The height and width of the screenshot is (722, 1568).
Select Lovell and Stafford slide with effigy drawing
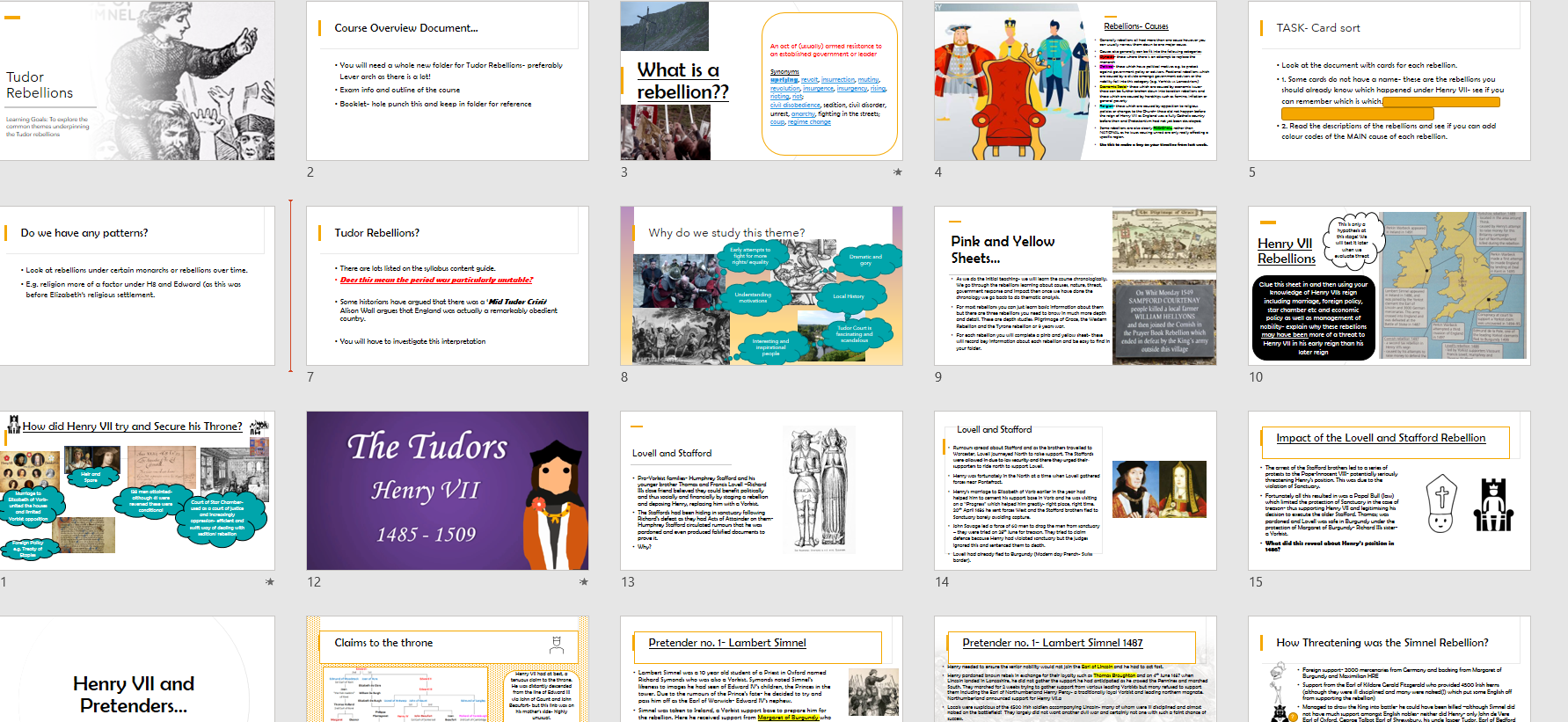tap(762, 491)
